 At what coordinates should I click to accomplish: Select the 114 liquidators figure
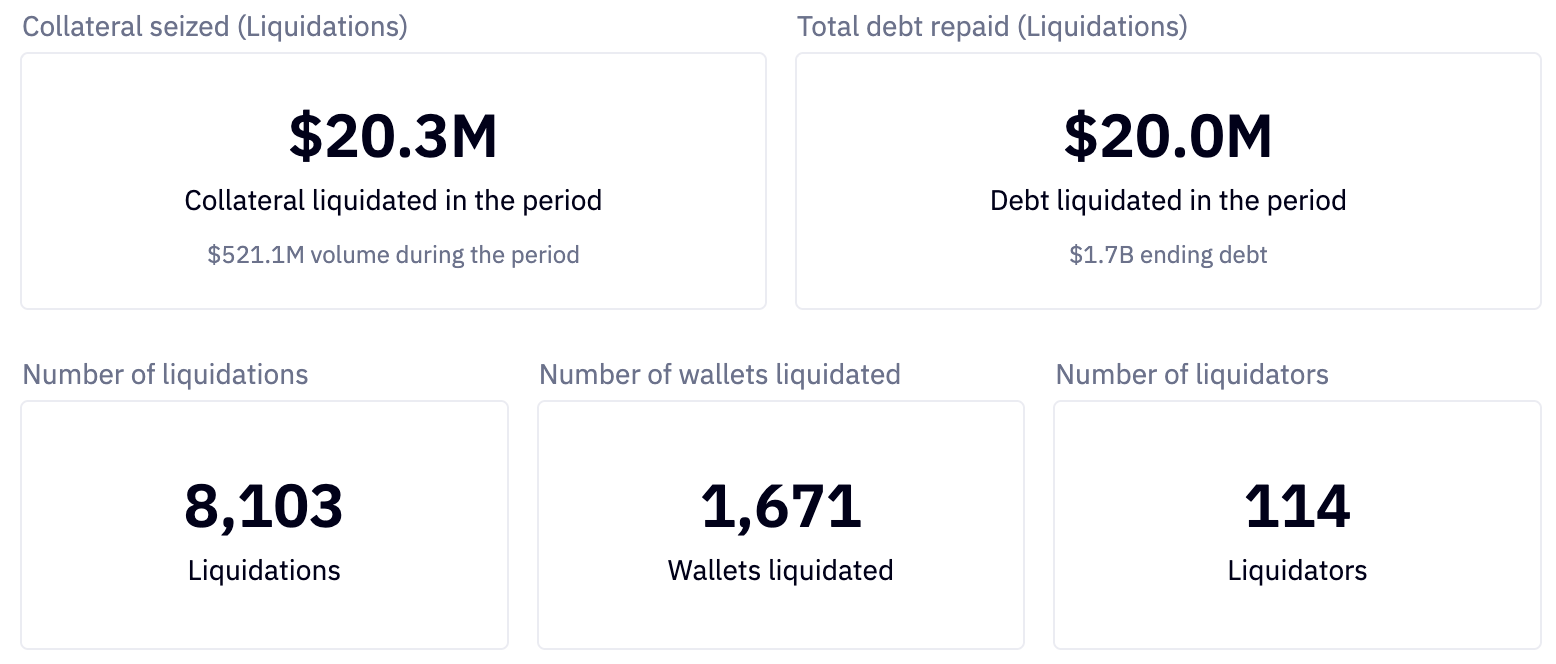[x=1297, y=507]
